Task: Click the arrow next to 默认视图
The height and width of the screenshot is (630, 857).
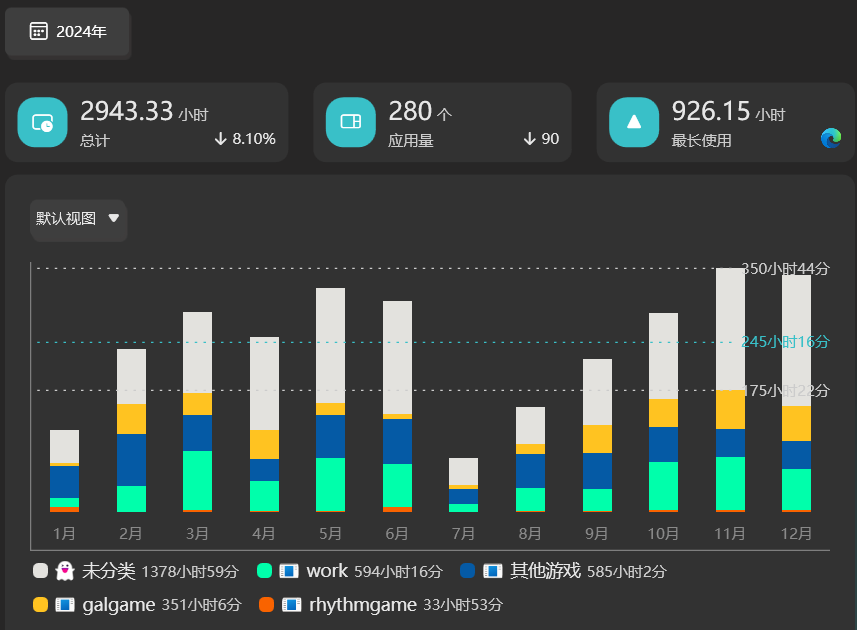Action: [113, 218]
